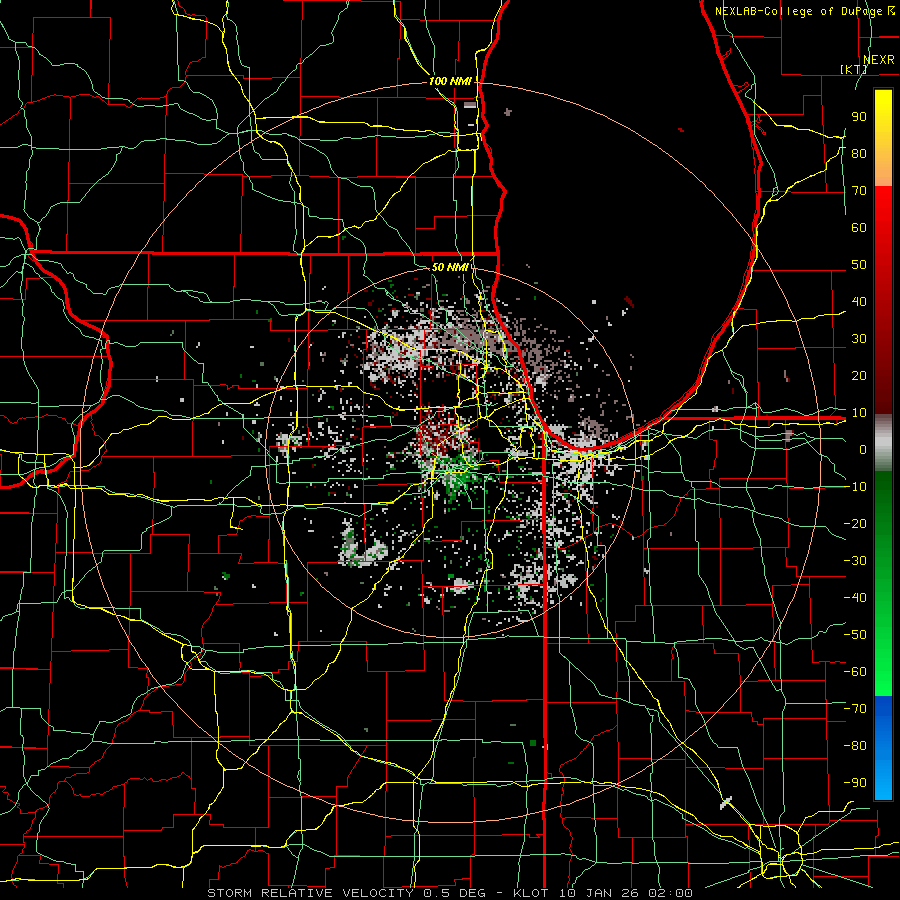The width and height of the screenshot is (900, 900).
Task: Click the 100 NMI range ring label
Action: (450, 82)
